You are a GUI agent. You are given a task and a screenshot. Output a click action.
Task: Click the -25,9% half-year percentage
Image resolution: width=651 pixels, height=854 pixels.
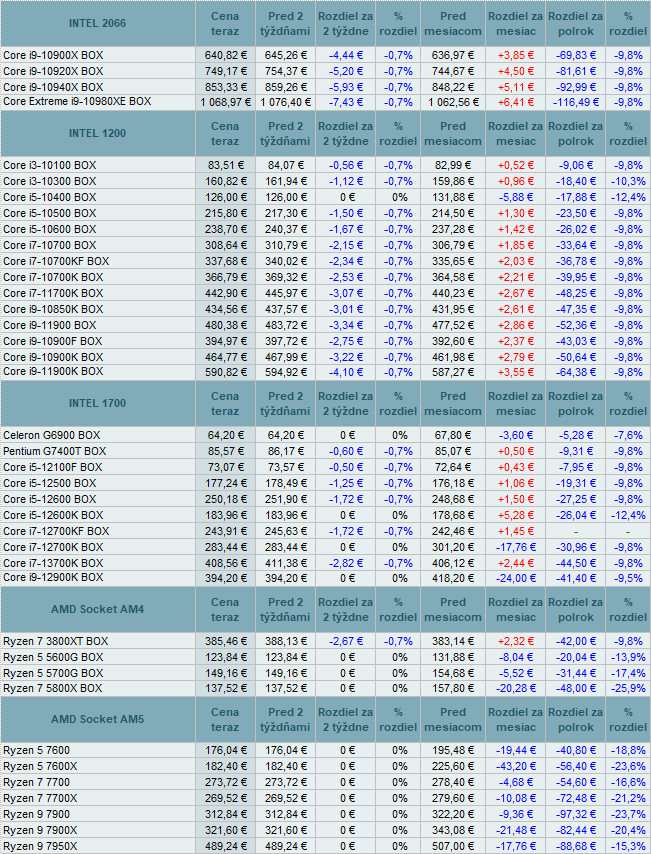628,688
